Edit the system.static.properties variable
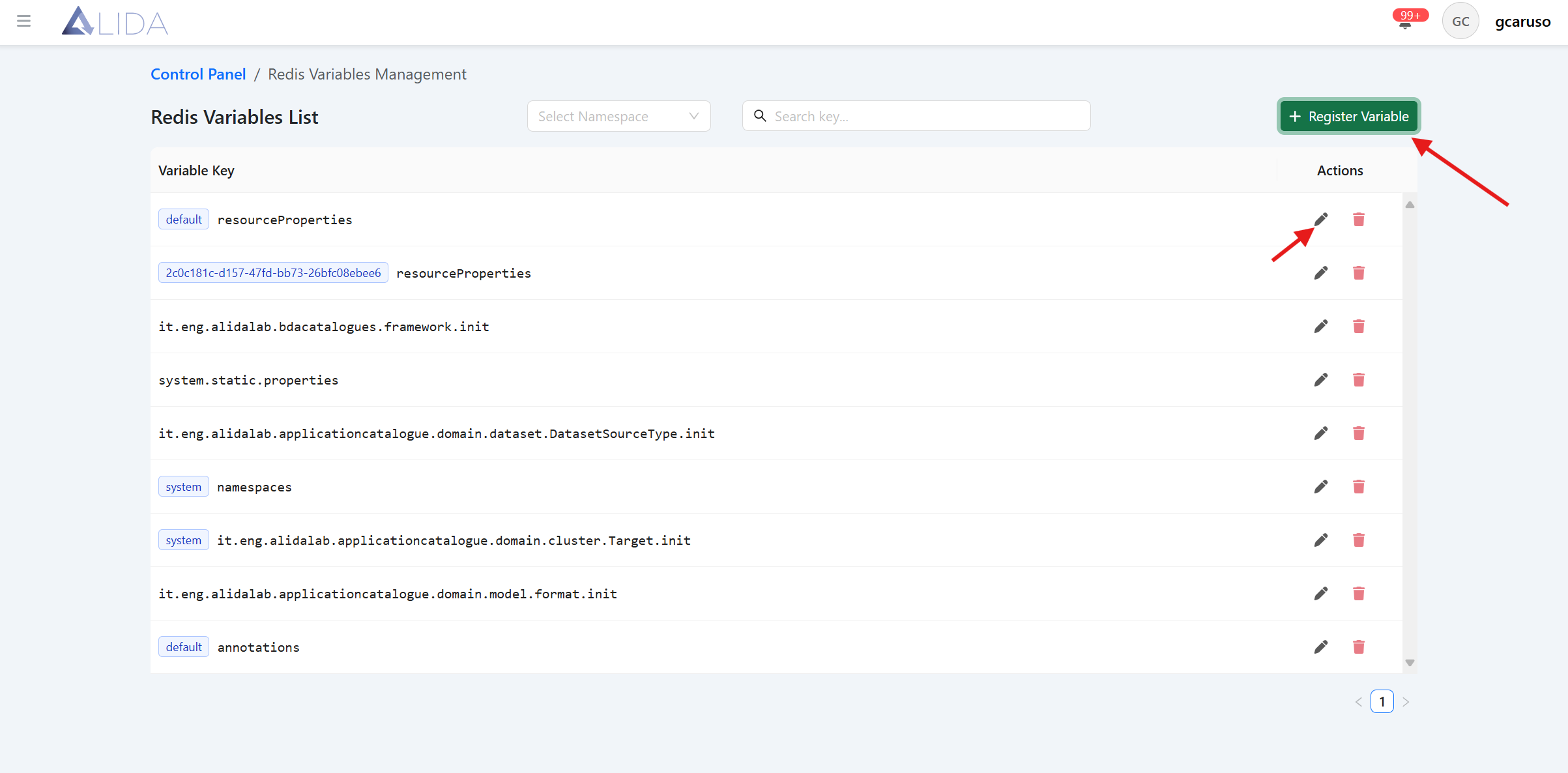 tap(1321, 380)
